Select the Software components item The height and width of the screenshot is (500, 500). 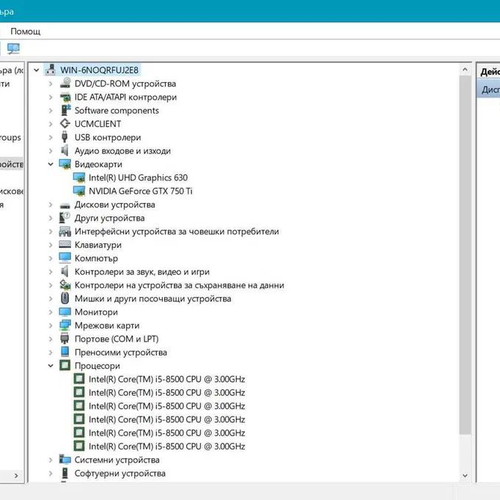(x=117, y=110)
